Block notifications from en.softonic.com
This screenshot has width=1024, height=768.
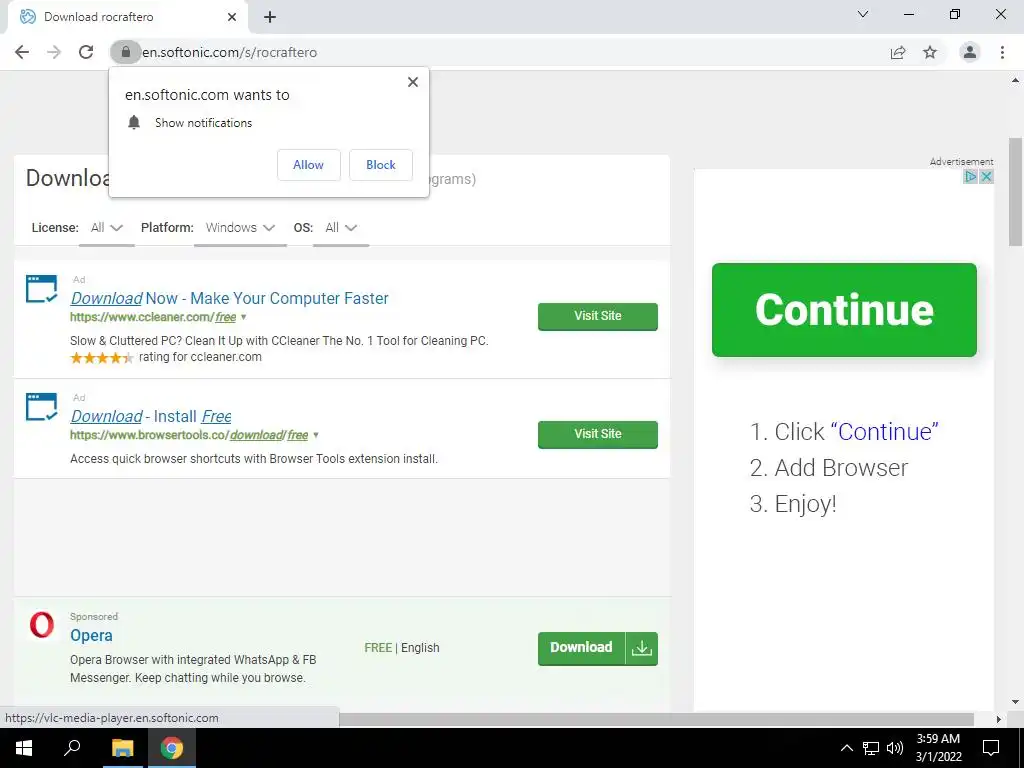point(381,165)
